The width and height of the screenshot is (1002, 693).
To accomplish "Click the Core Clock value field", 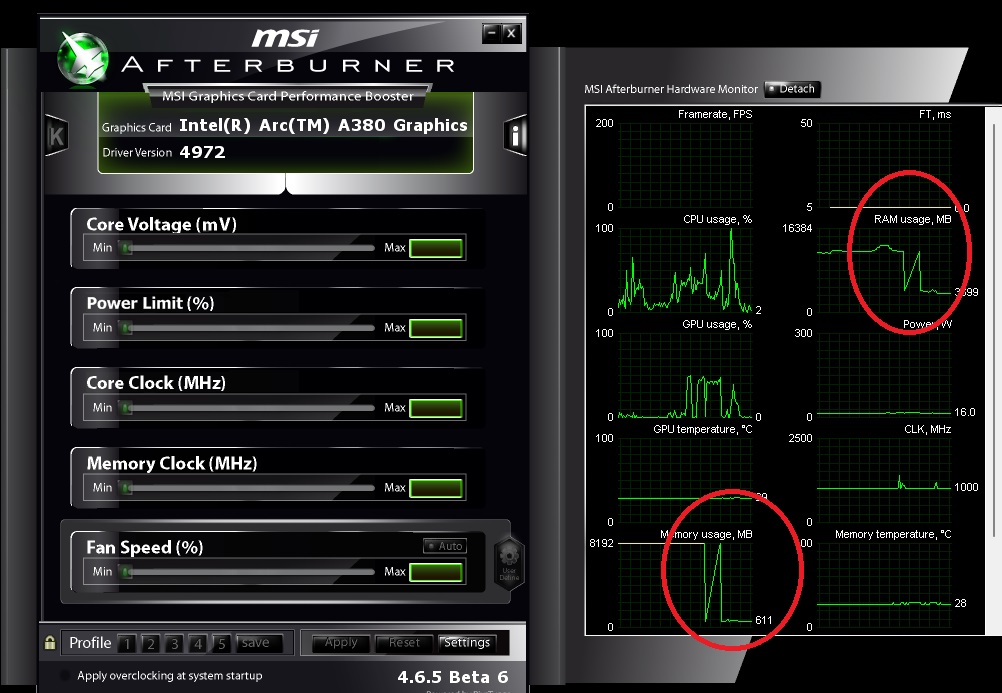I will coord(436,408).
